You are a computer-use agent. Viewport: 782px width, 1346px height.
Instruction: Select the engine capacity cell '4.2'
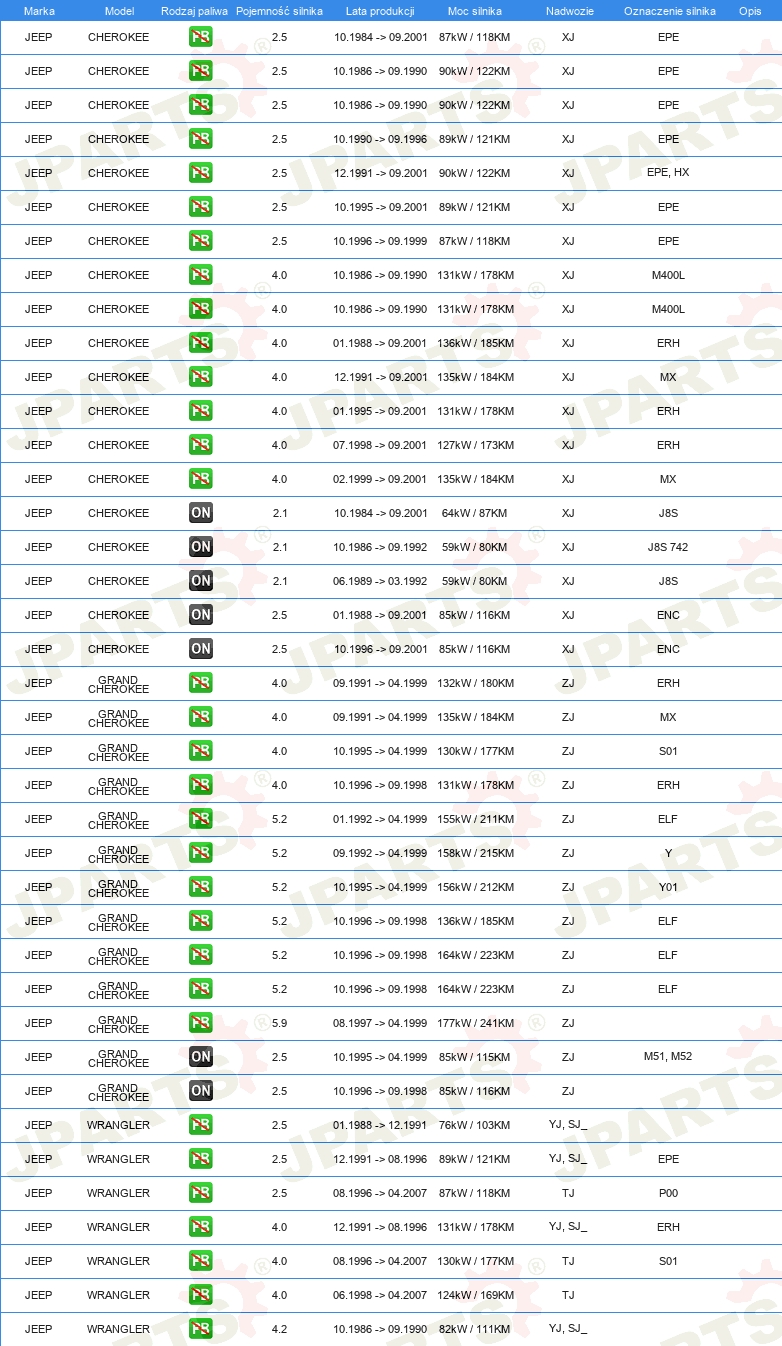[x=280, y=1329]
